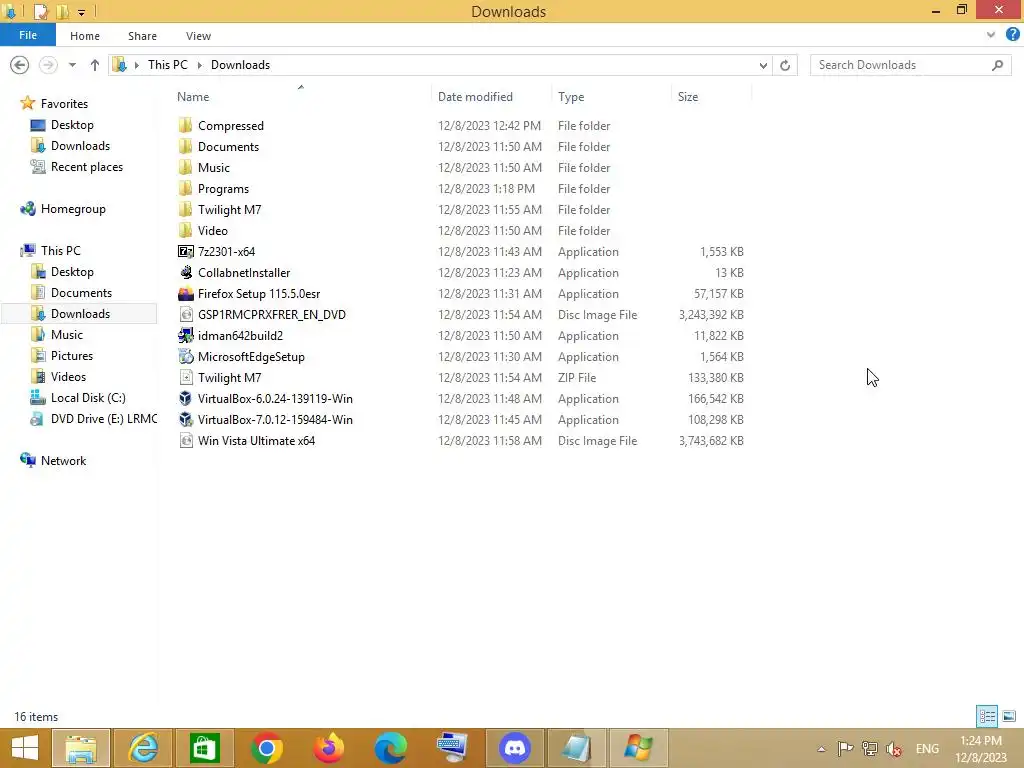Select the Twilight M7 folder row
The width and height of the screenshot is (1024, 768).
(460, 210)
